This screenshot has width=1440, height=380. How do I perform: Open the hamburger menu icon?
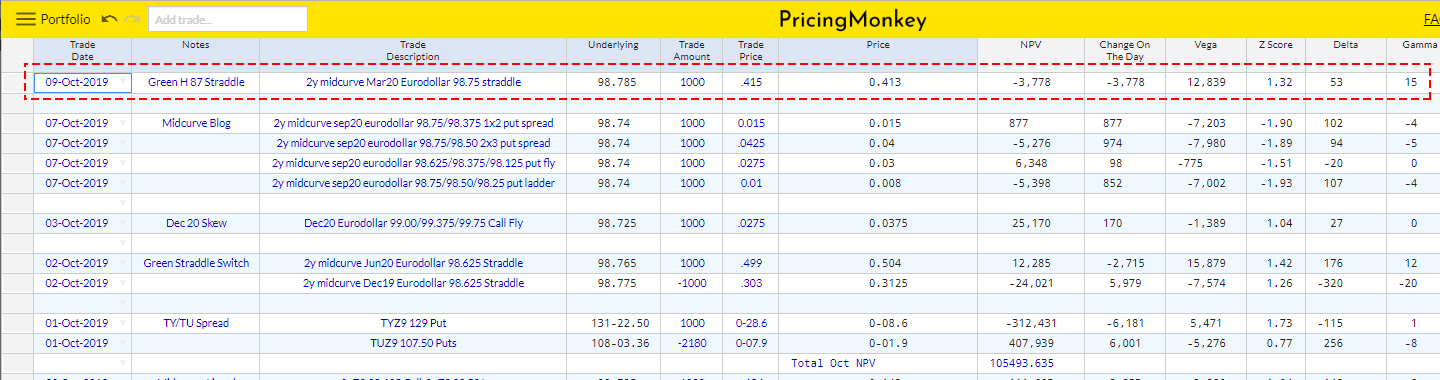click(26, 19)
